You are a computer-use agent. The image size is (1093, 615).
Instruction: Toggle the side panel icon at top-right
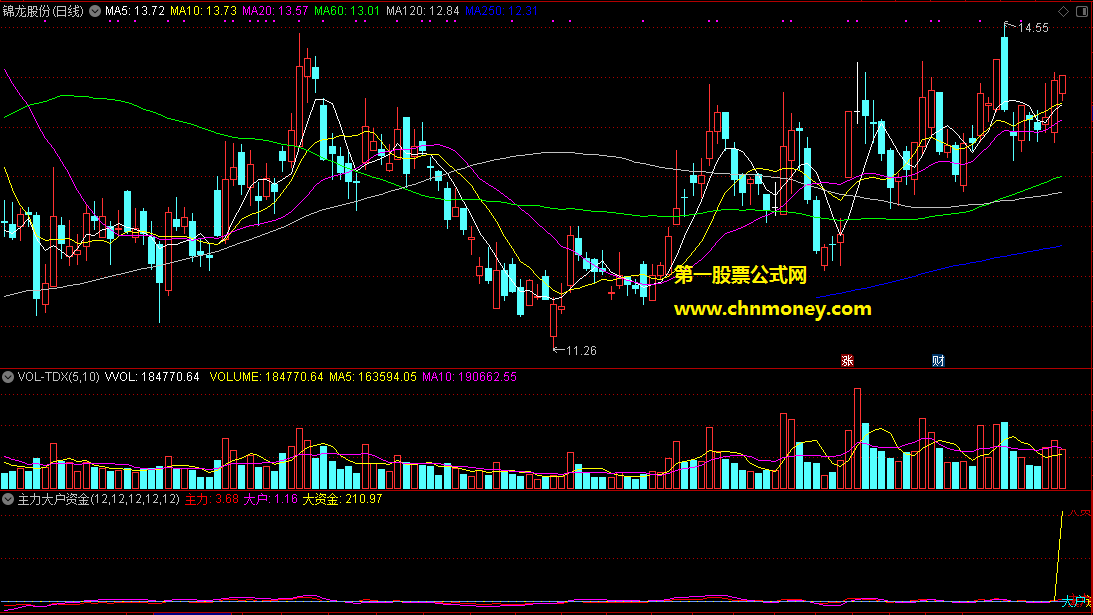pos(1082,11)
